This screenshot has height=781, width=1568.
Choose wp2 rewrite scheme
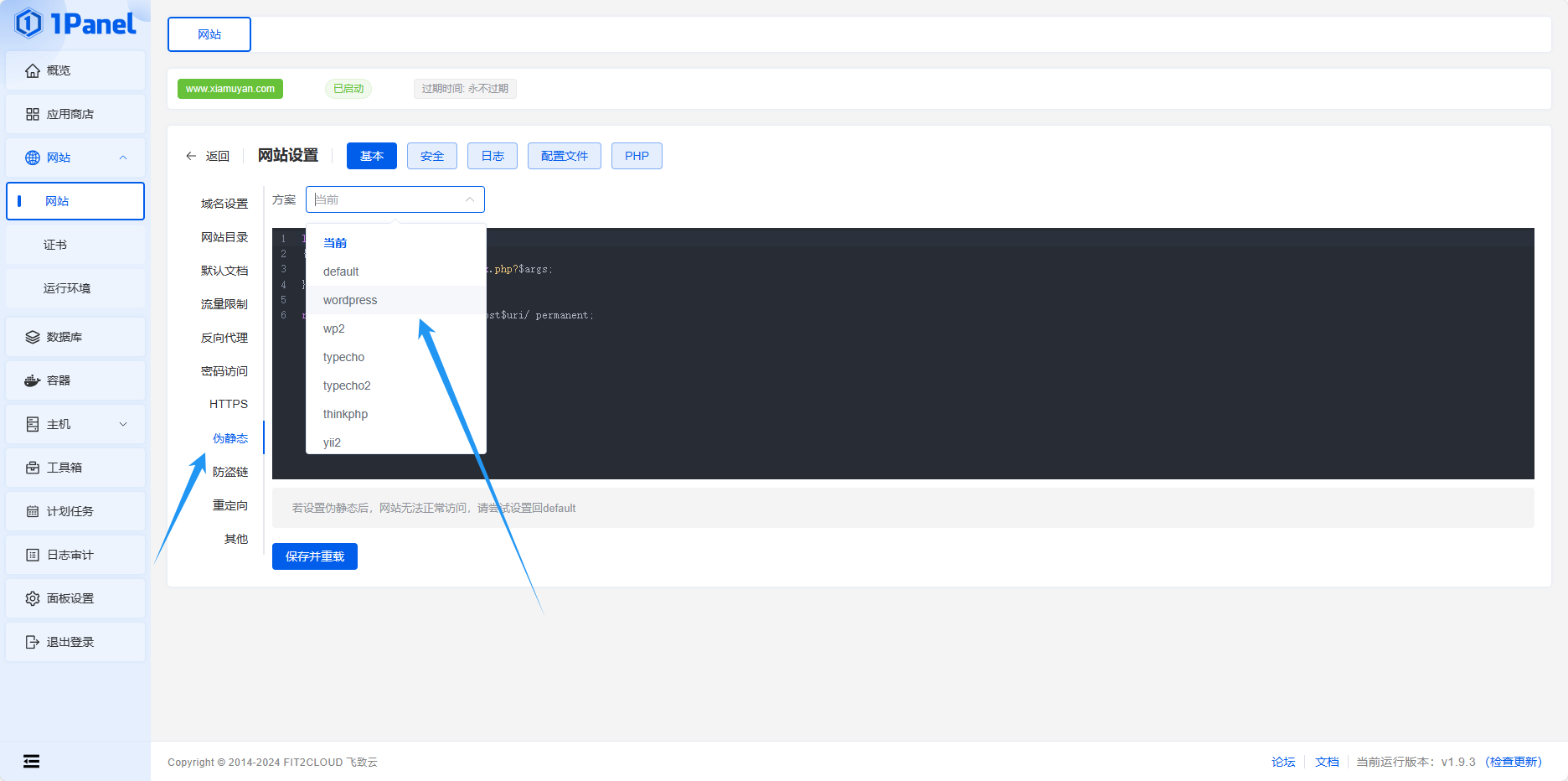(x=396, y=328)
